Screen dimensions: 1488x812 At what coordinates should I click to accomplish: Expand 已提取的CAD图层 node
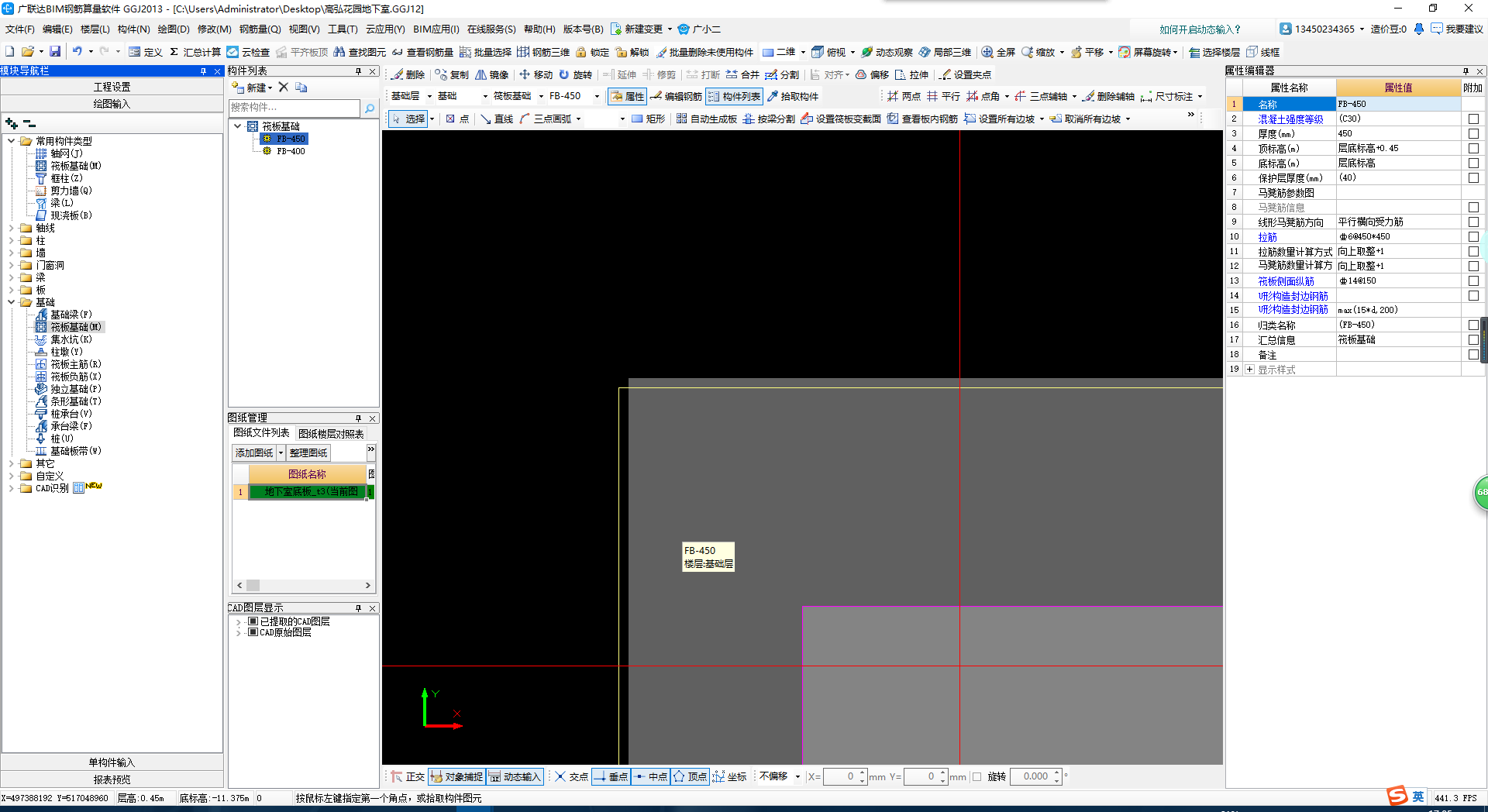pos(238,621)
